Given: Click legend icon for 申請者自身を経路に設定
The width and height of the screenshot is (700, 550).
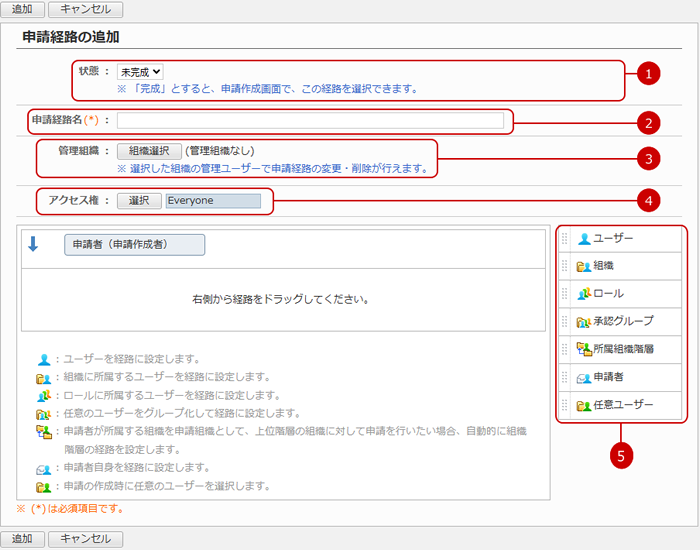Looking at the screenshot, I should click(43, 469).
